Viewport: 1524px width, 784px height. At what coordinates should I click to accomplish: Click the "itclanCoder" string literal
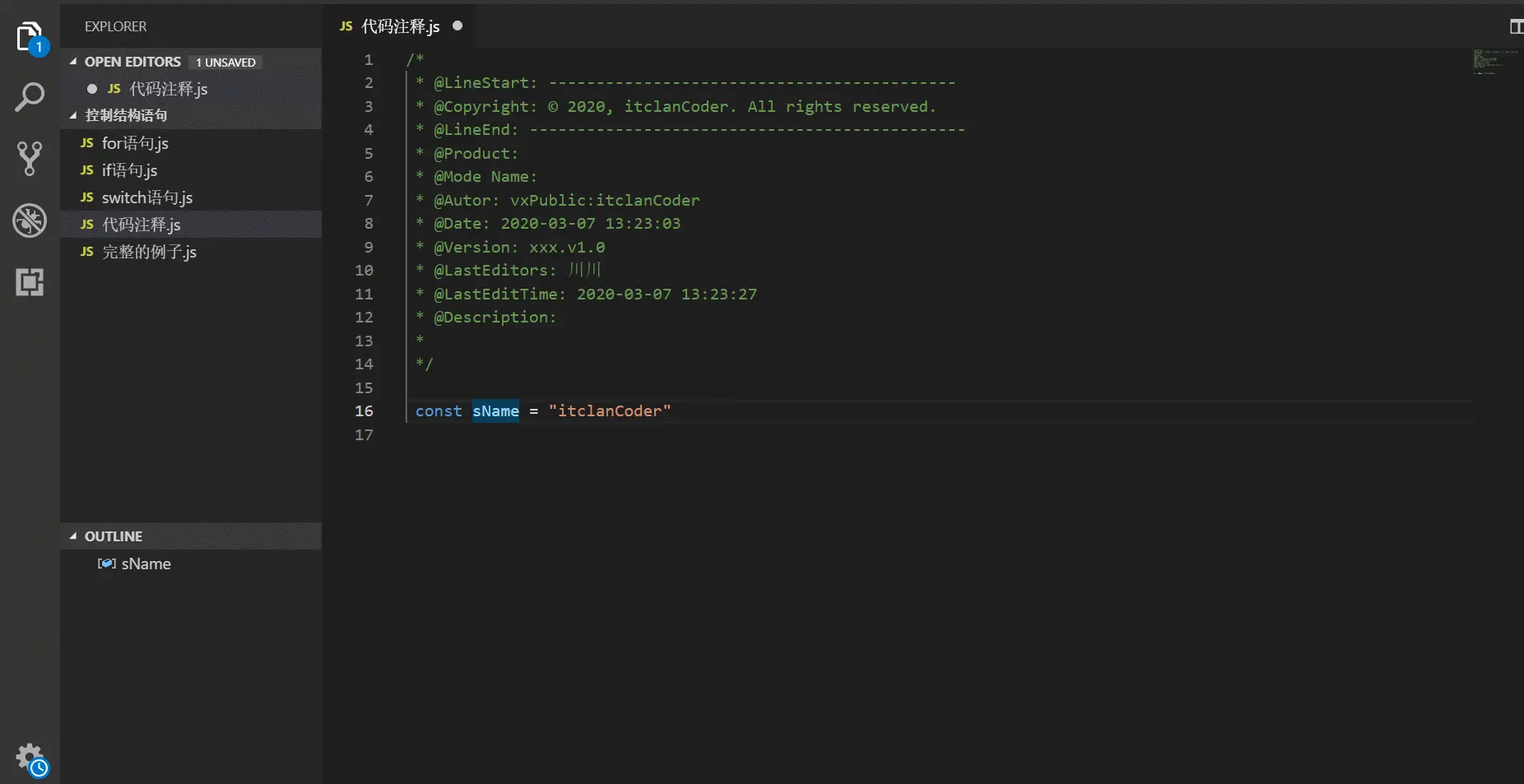(610, 411)
